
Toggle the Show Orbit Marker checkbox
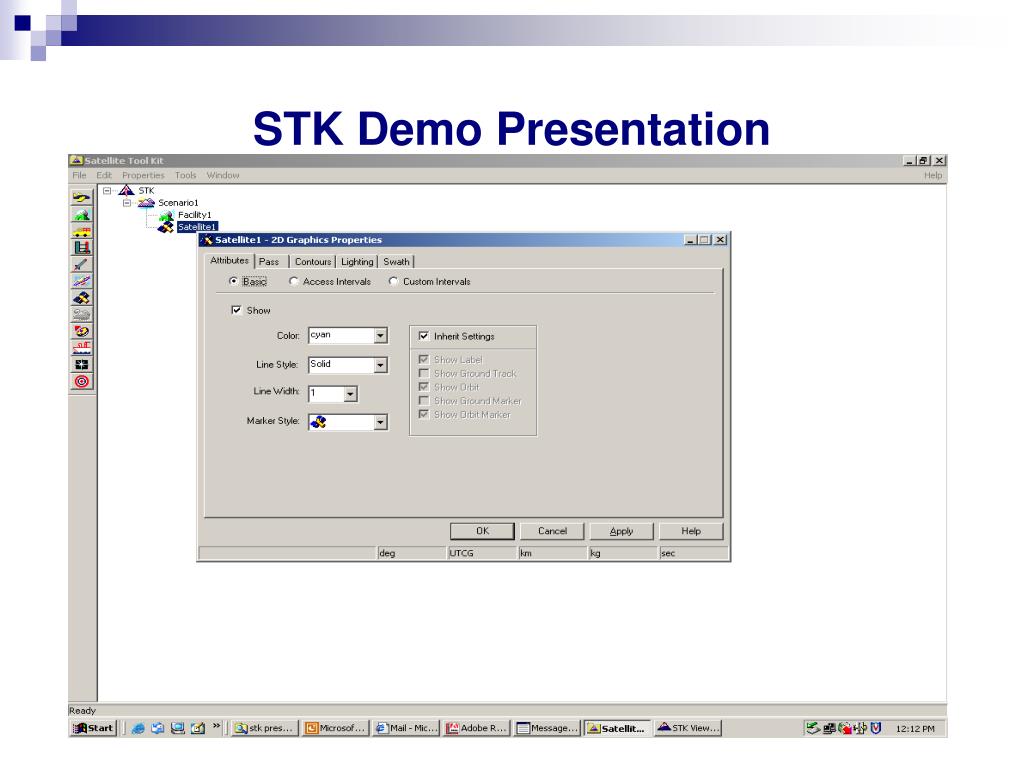click(424, 414)
